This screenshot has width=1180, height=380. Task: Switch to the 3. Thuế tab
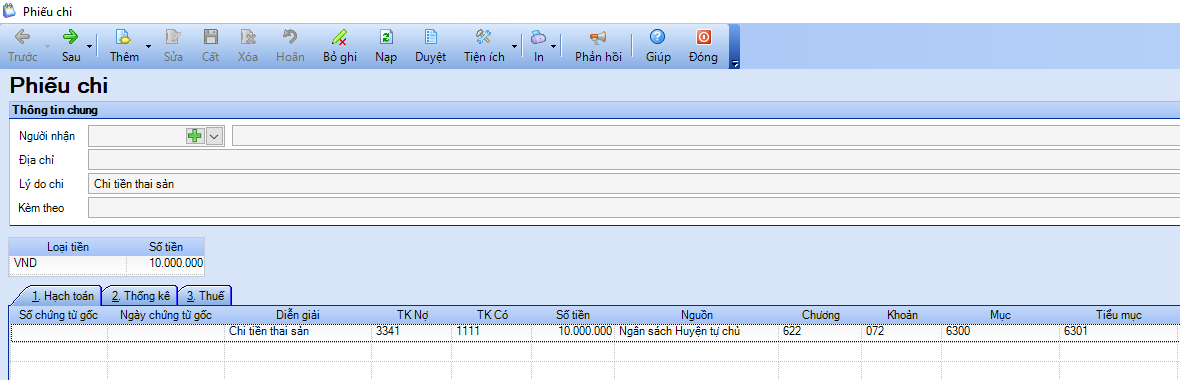(x=205, y=296)
